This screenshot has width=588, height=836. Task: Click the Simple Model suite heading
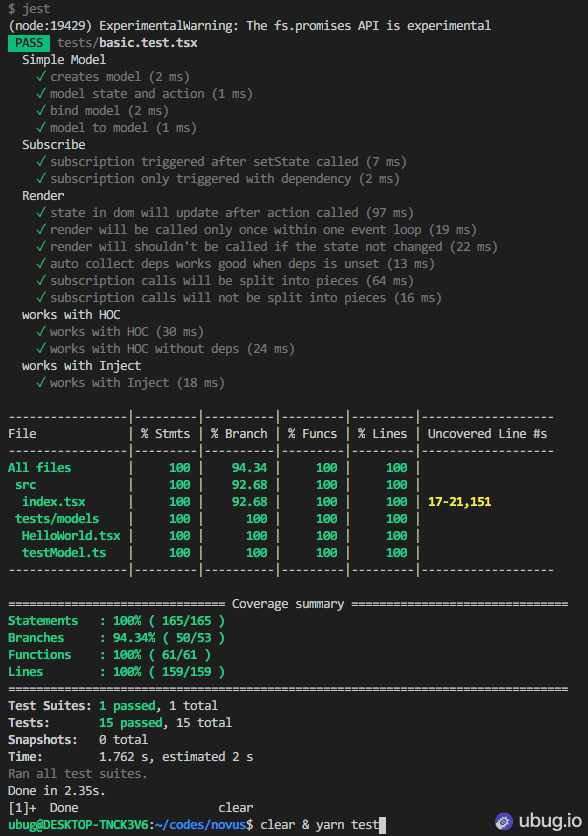click(x=64, y=60)
